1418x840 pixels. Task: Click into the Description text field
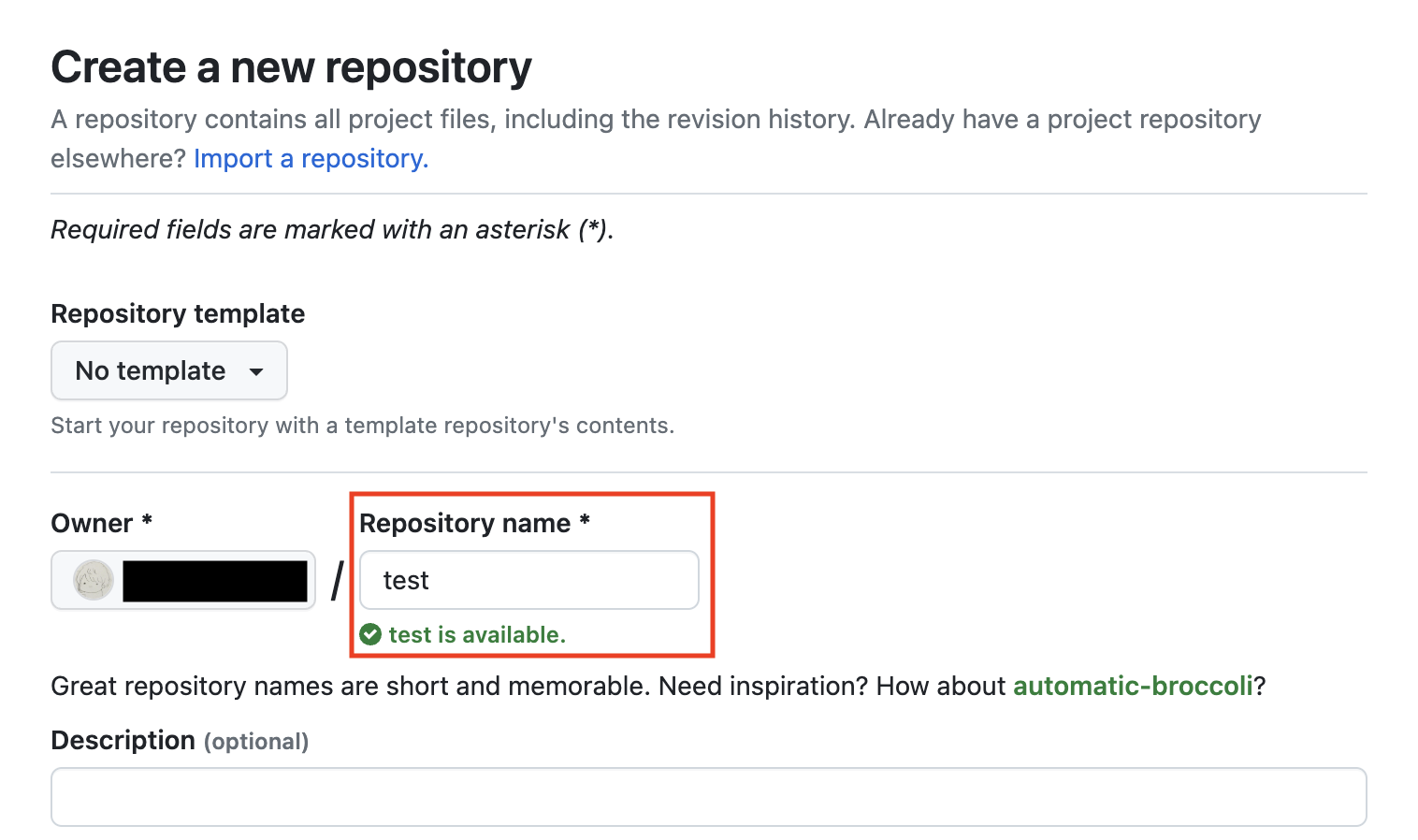pos(708,797)
